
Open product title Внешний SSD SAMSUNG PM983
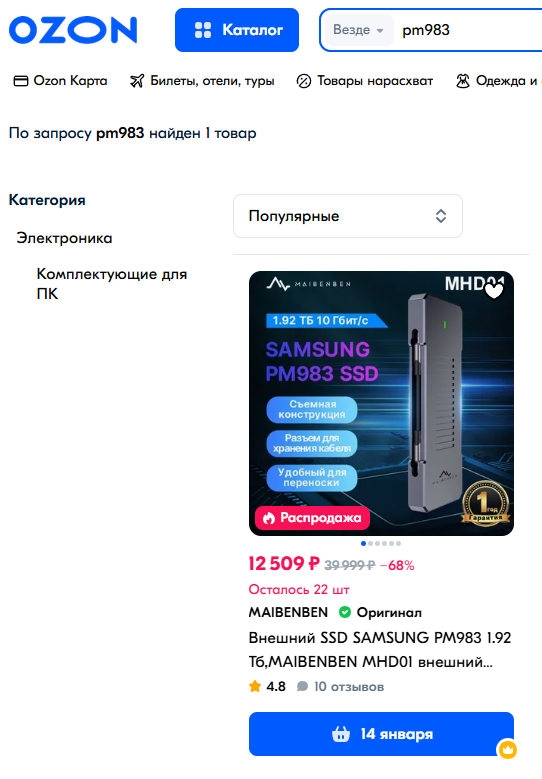point(380,650)
